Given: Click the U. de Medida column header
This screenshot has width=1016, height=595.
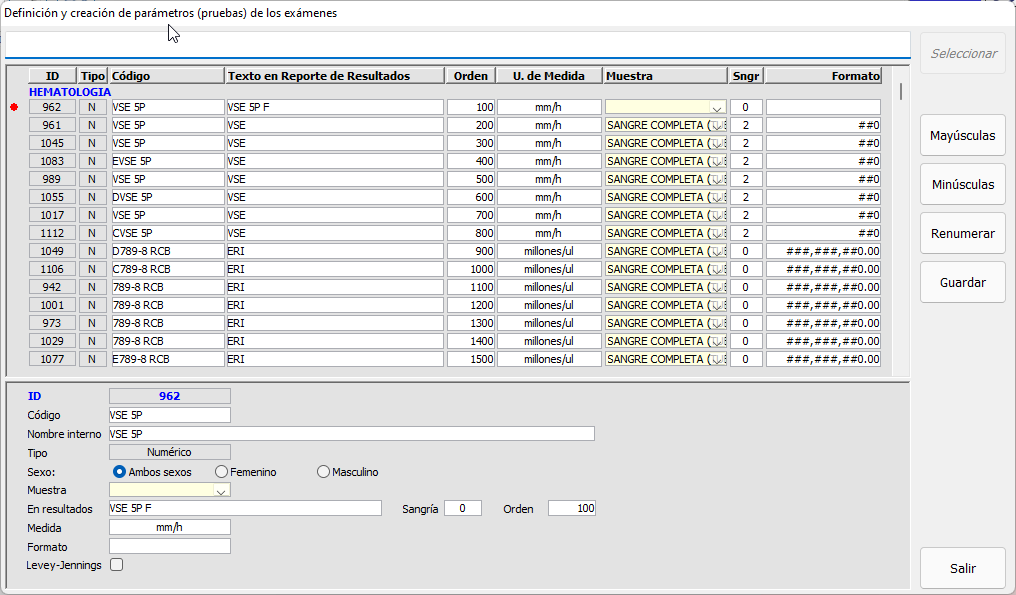Looking at the screenshot, I should coord(549,76).
